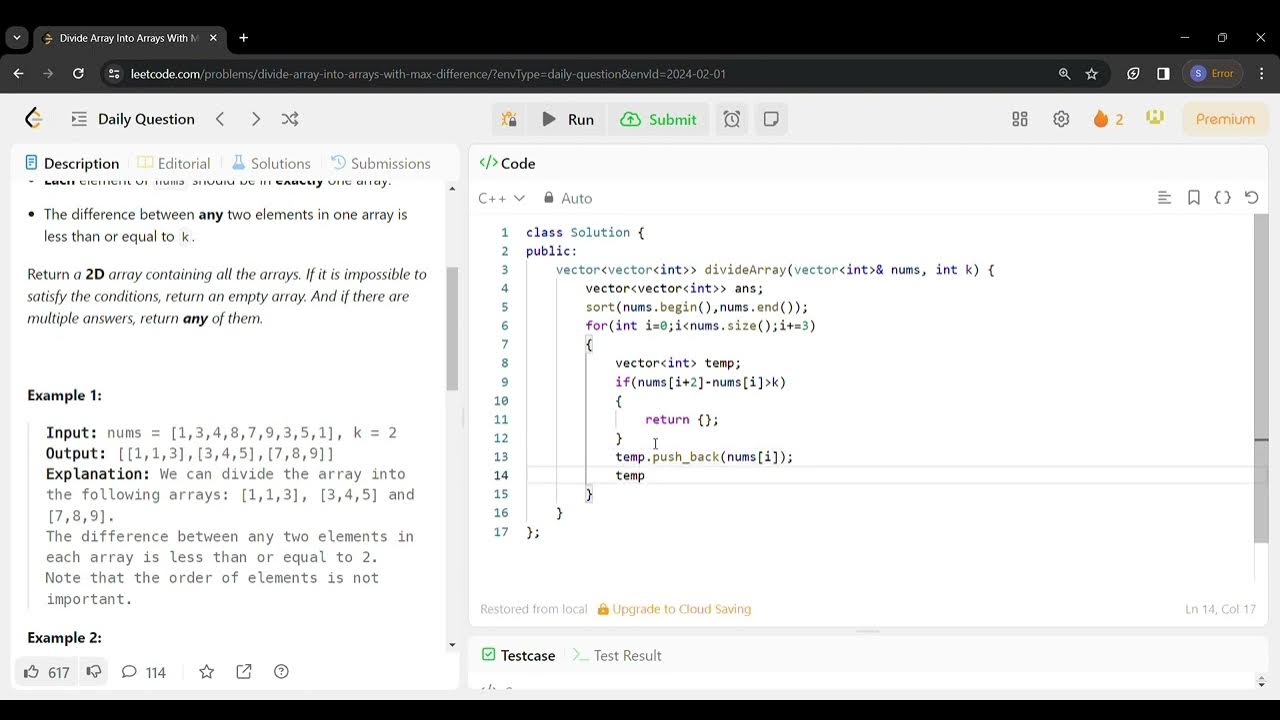The height and width of the screenshot is (720, 1280).
Task: Click the code editor vertical scrollbar
Action: 1261,378
